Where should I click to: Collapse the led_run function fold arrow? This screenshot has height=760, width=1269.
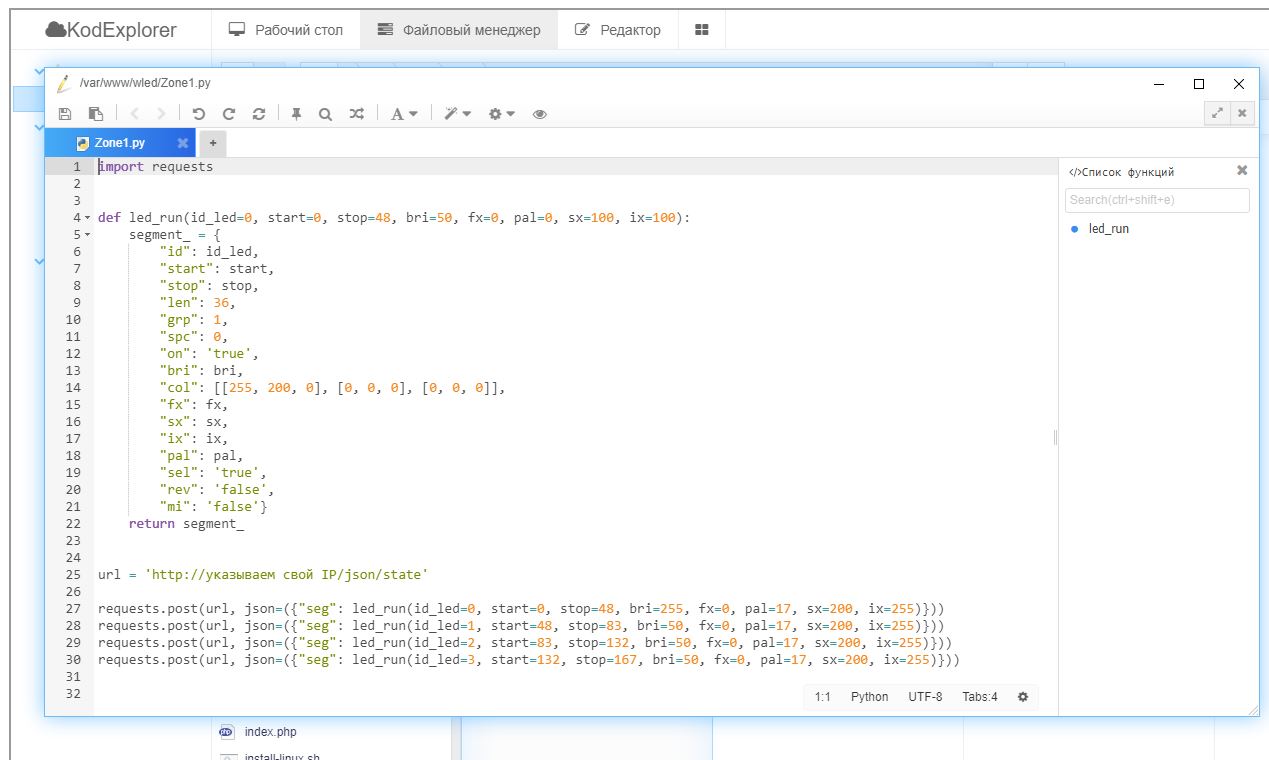(87, 218)
